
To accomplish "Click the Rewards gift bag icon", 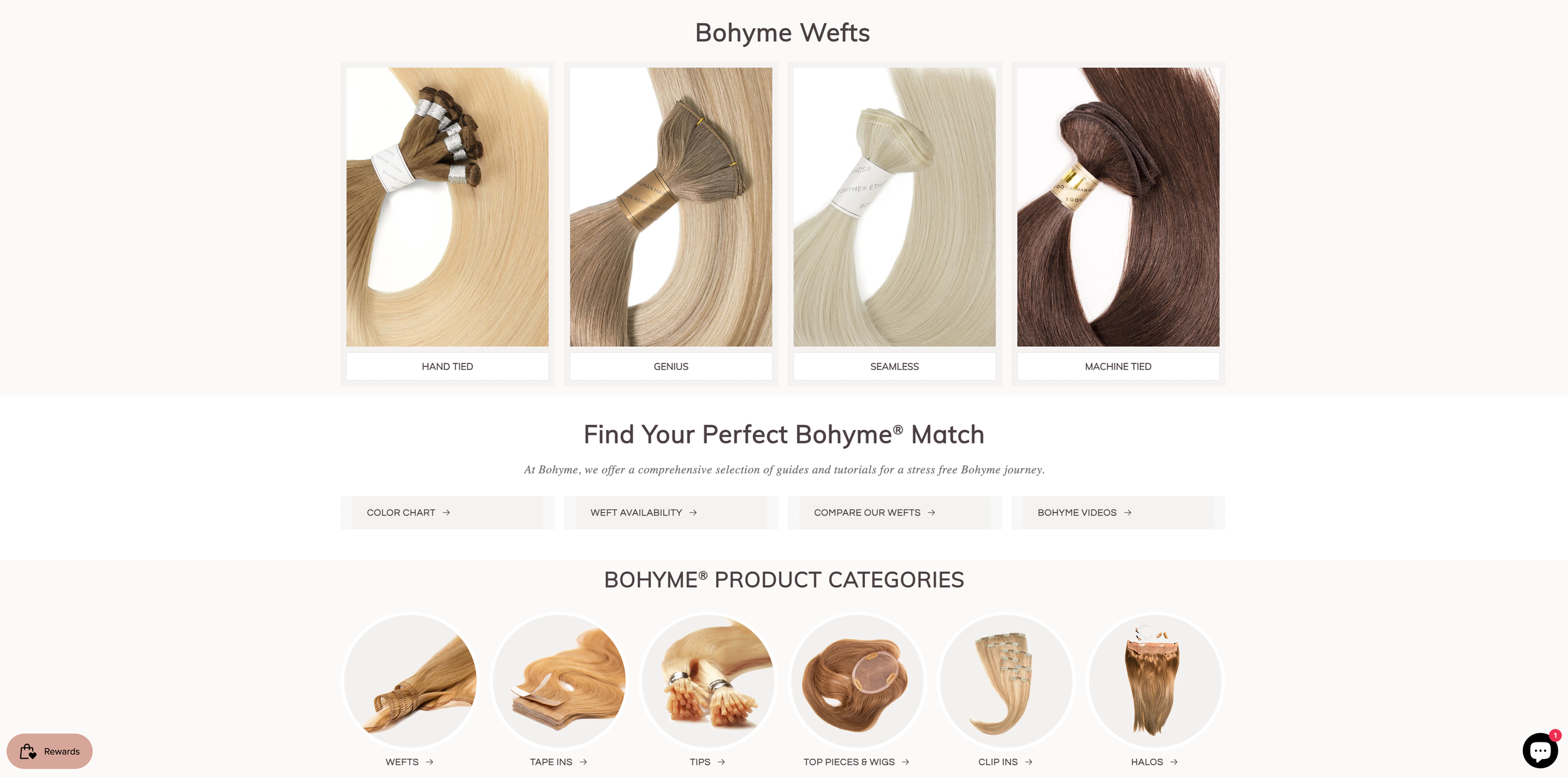I will pos(28,751).
